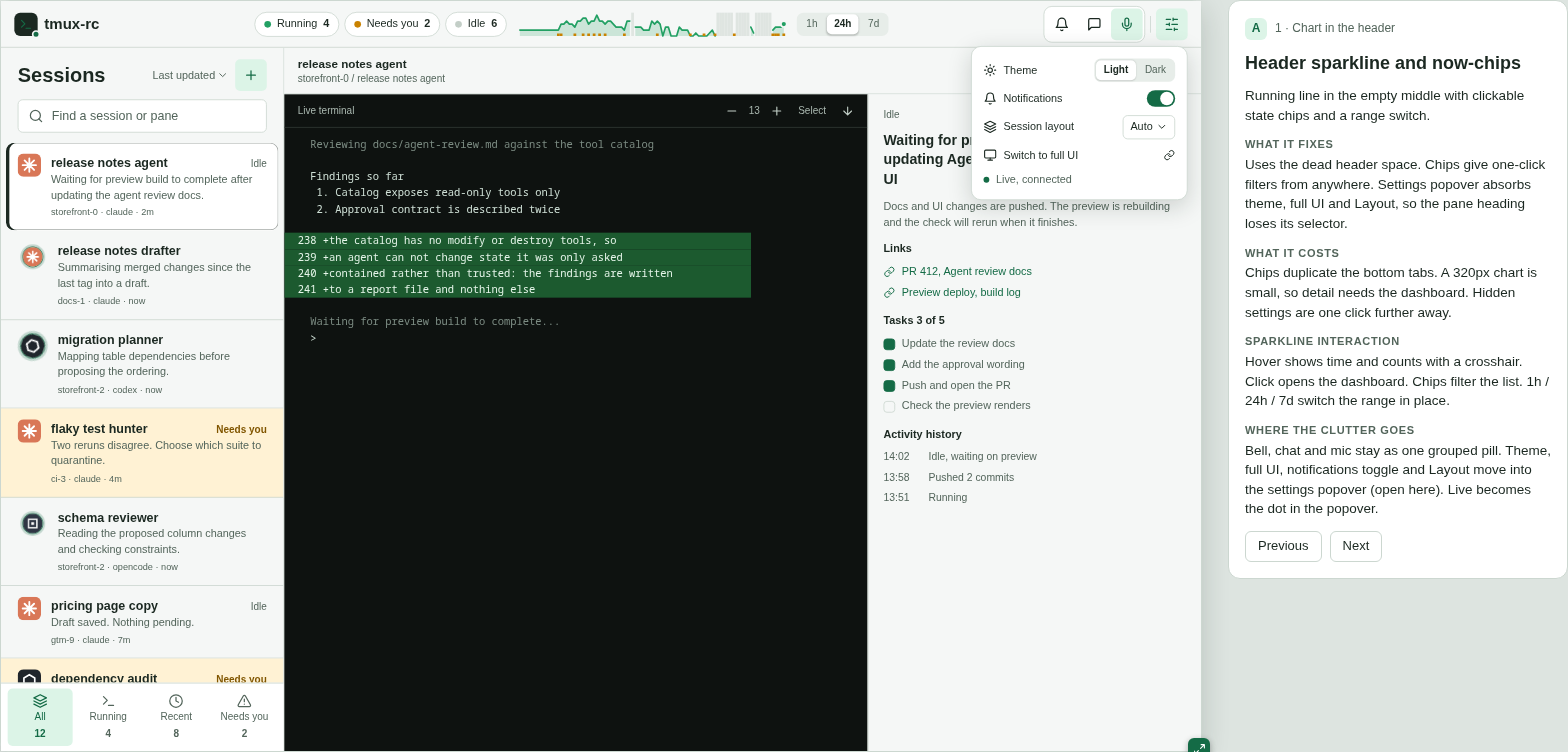Open the Running tab in the bottom bar

click(x=108, y=717)
